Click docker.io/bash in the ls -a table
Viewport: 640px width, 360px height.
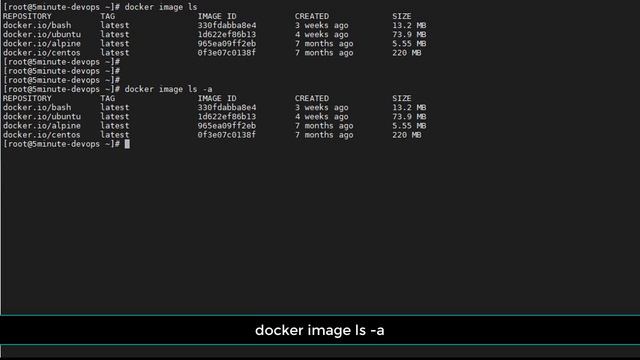37,107
